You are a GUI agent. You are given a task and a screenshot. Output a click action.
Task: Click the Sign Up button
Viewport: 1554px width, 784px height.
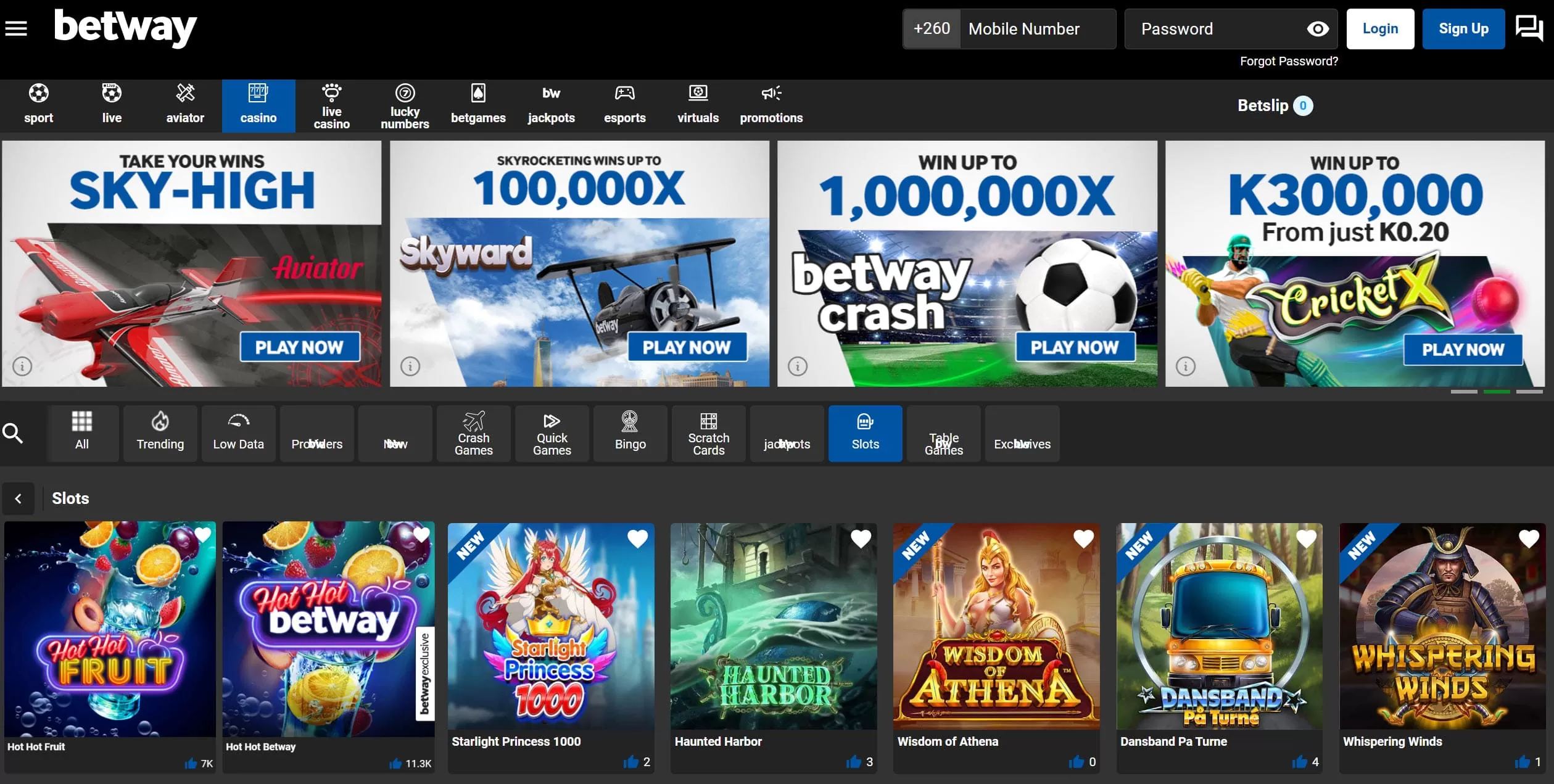[x=1463, y=29]
